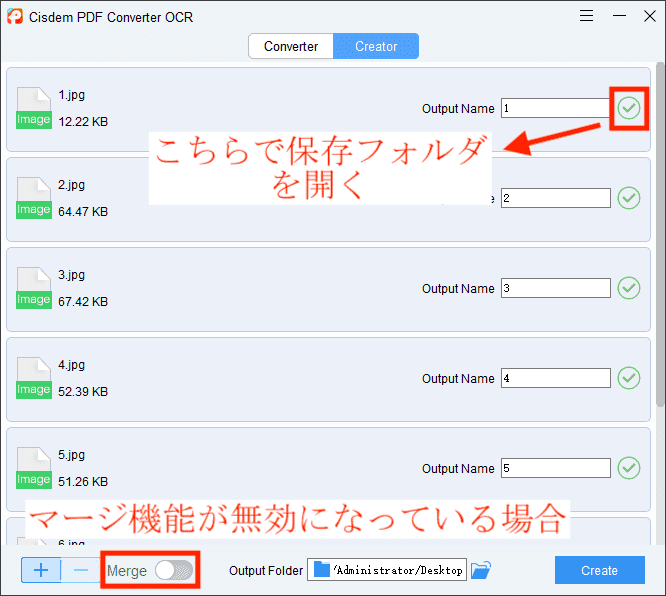The width and height of the screenshot is (666, 596).
Task: Toggle the Merge switch
Action: [x=174, y=570]
